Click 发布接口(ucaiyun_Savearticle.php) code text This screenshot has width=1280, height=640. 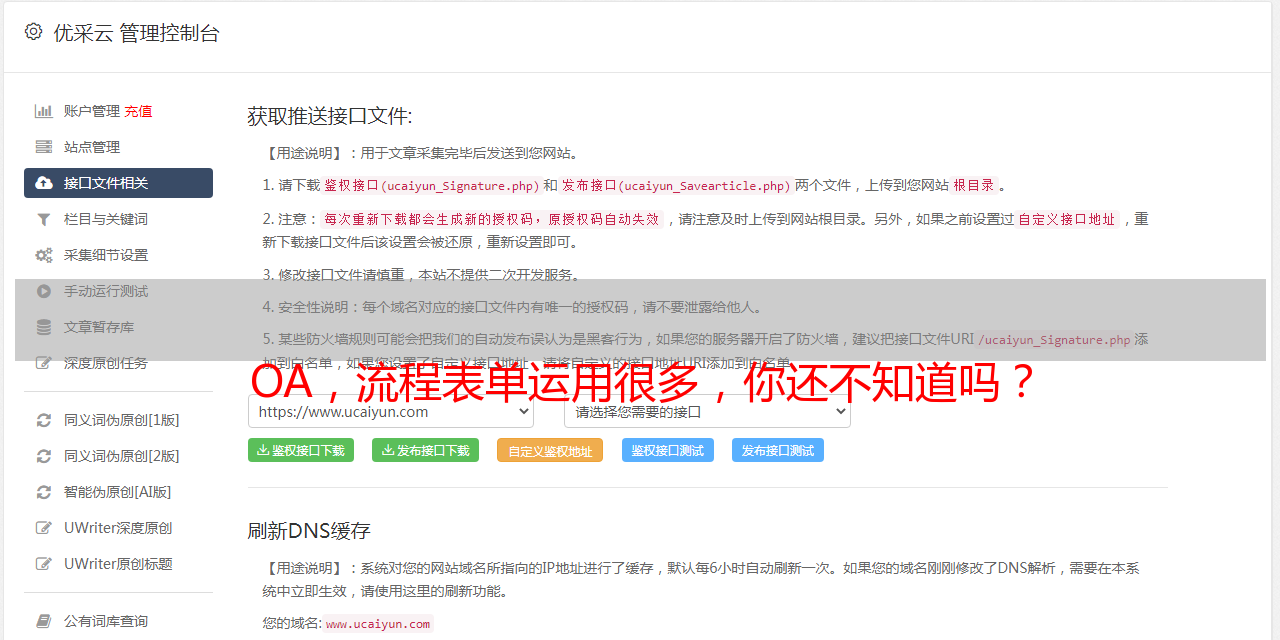[x=676, y=186]
